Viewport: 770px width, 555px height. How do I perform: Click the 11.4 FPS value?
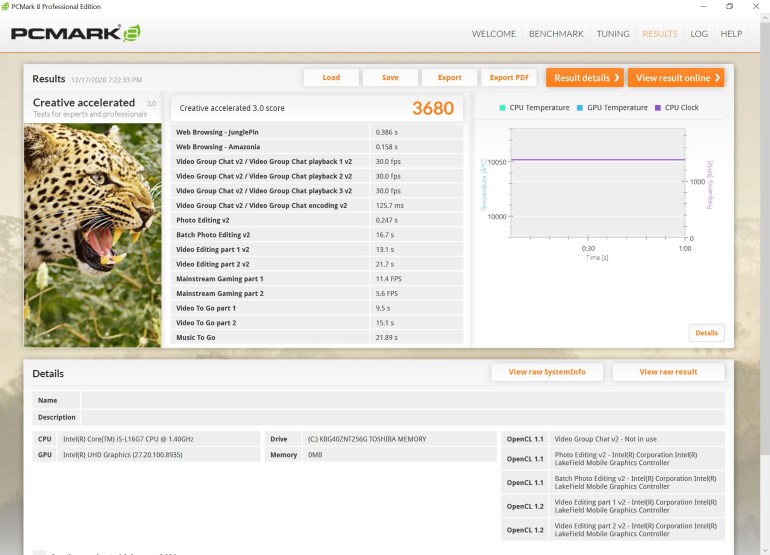(x=388, y=279)
